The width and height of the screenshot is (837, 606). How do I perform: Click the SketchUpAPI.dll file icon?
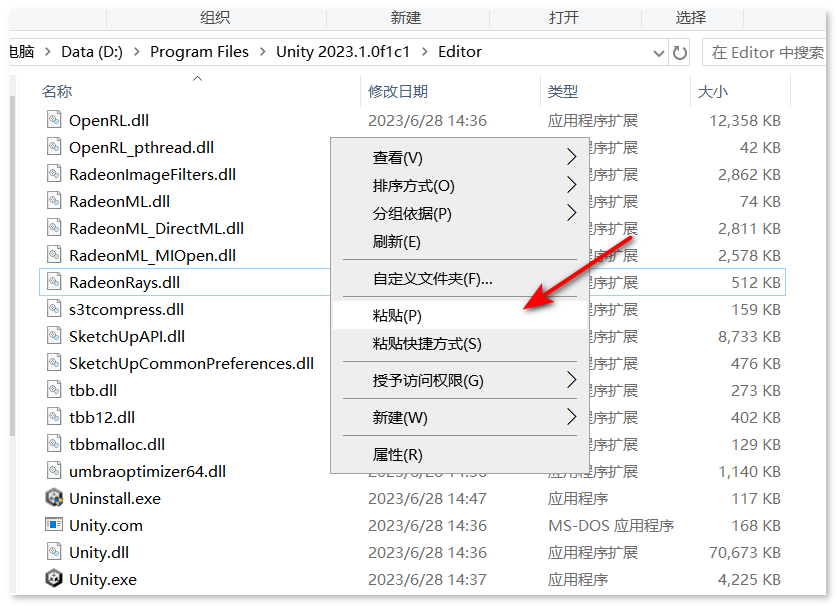pyautogui.click(x=54, y=335)
